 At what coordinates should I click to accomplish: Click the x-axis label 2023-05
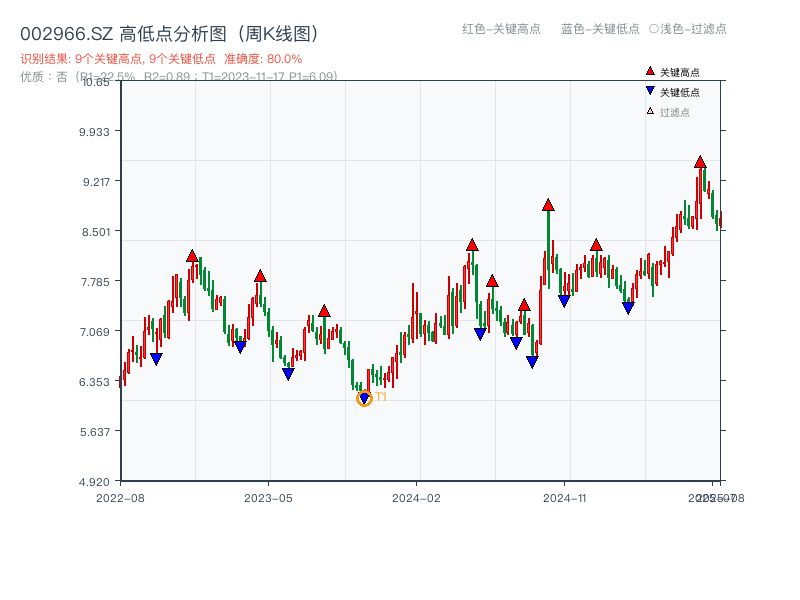[x=268, y=498]
